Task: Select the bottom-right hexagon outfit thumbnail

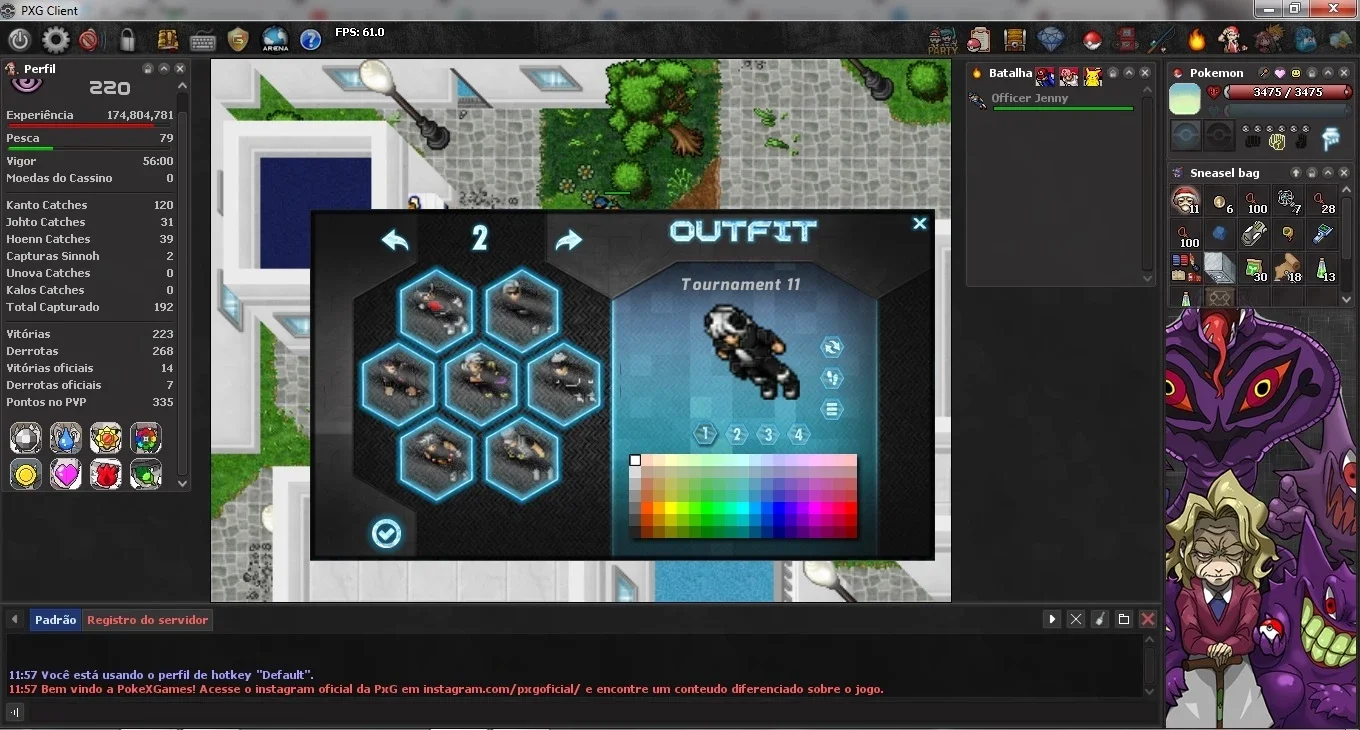Action: pyautogui.click(x=522, y=458)
